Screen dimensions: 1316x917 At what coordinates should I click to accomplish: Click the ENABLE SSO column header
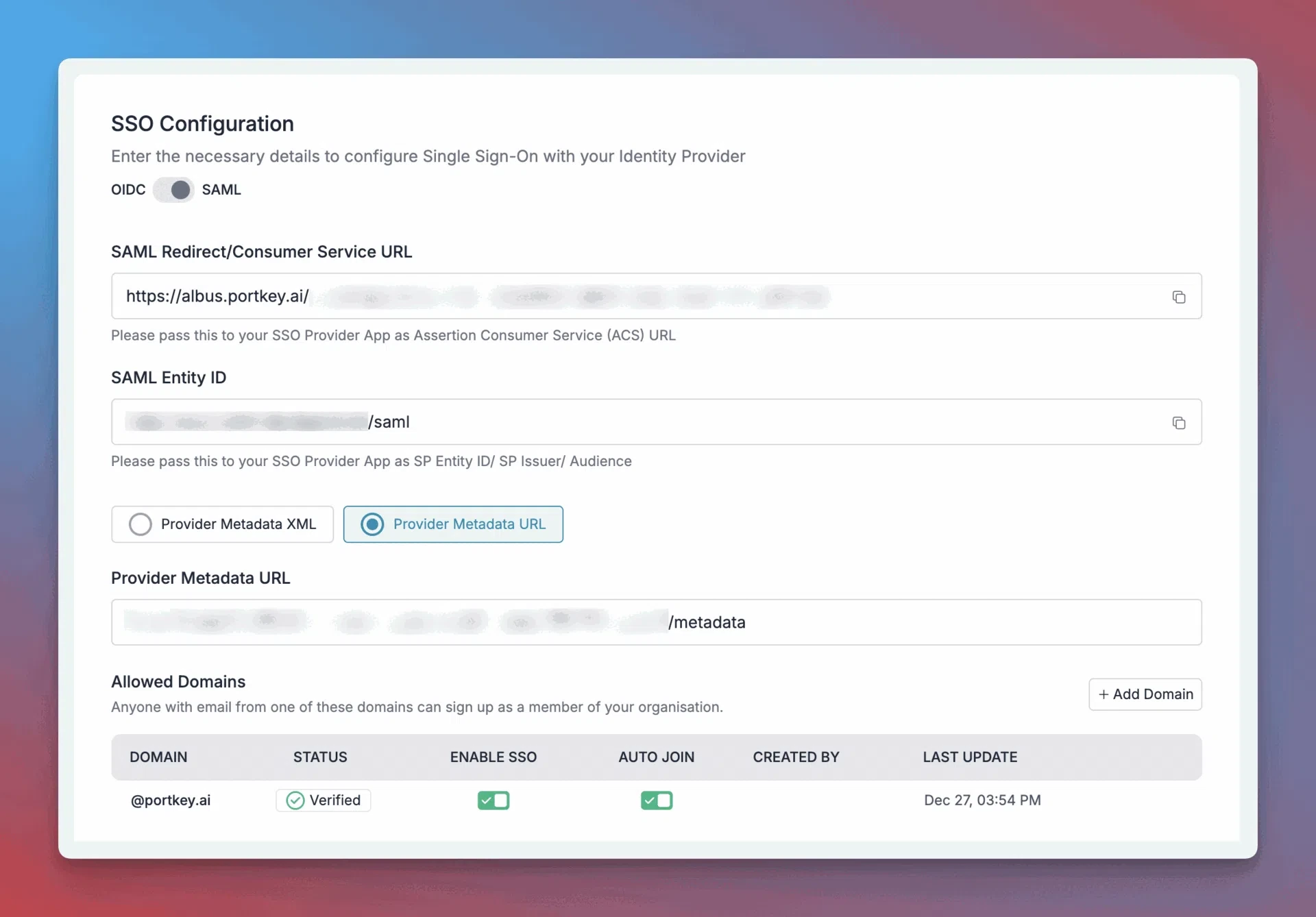[493, 757]
